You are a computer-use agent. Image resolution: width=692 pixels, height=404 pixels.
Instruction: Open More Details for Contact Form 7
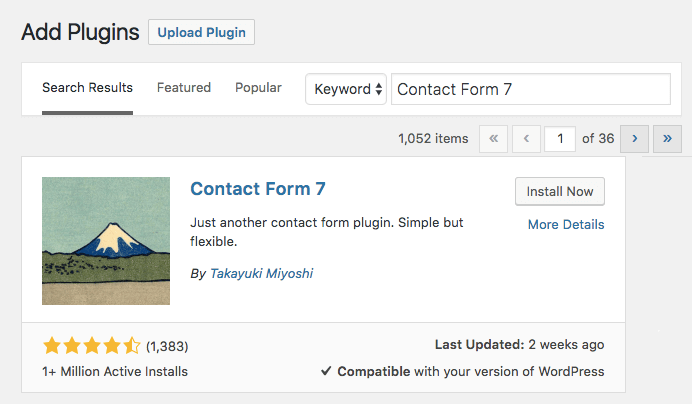[566, 224]
